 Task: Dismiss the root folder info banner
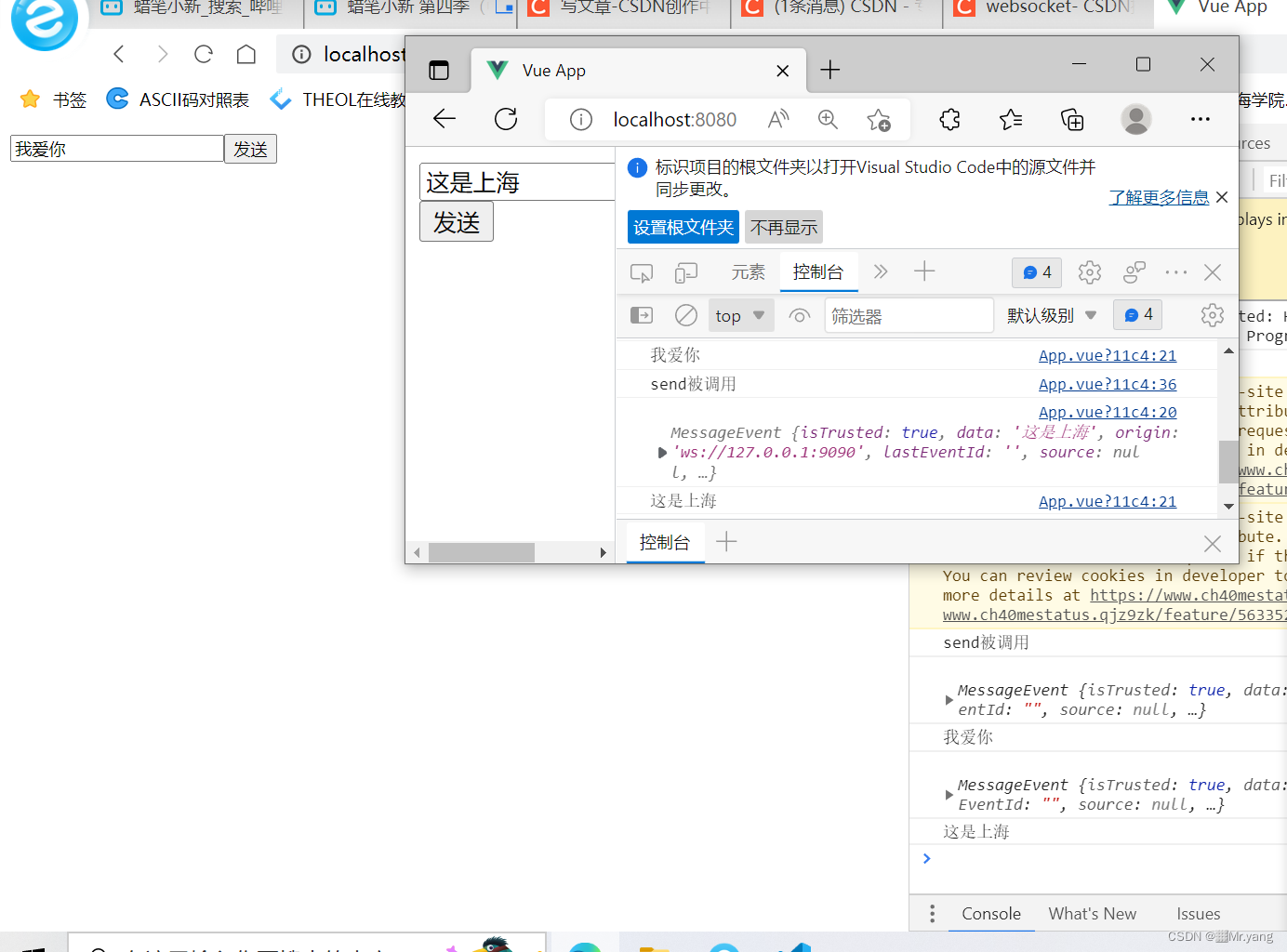click(x=1222, y=197)
